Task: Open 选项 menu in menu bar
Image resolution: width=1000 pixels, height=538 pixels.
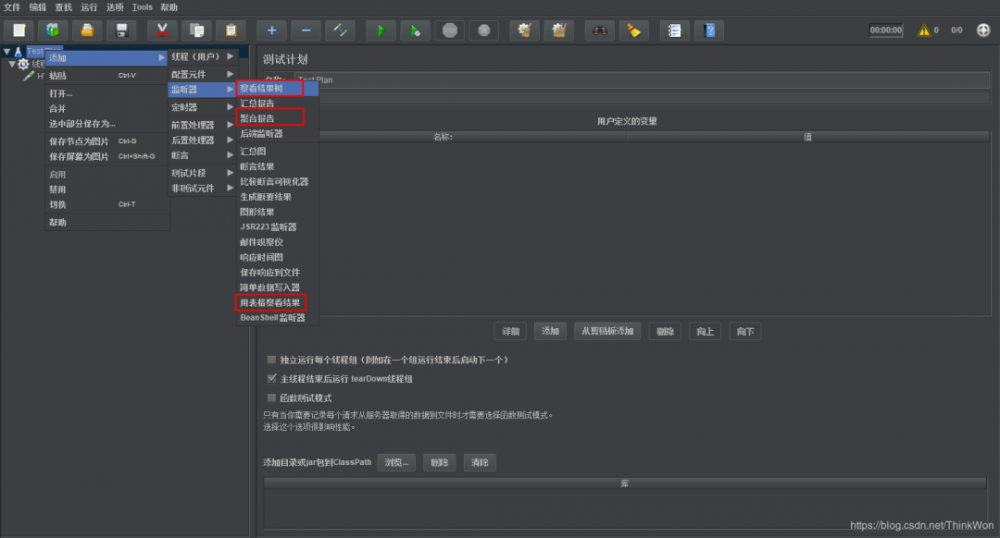Action: [115, 7]
